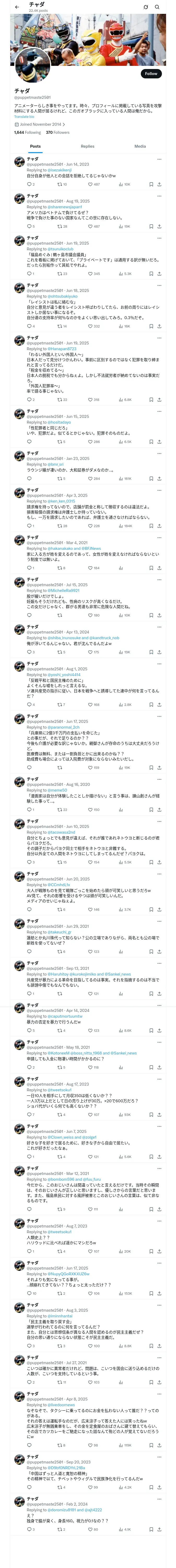
Task: Switch to the Replies tab
Action: pyautogui.click(x=87, y=146)
